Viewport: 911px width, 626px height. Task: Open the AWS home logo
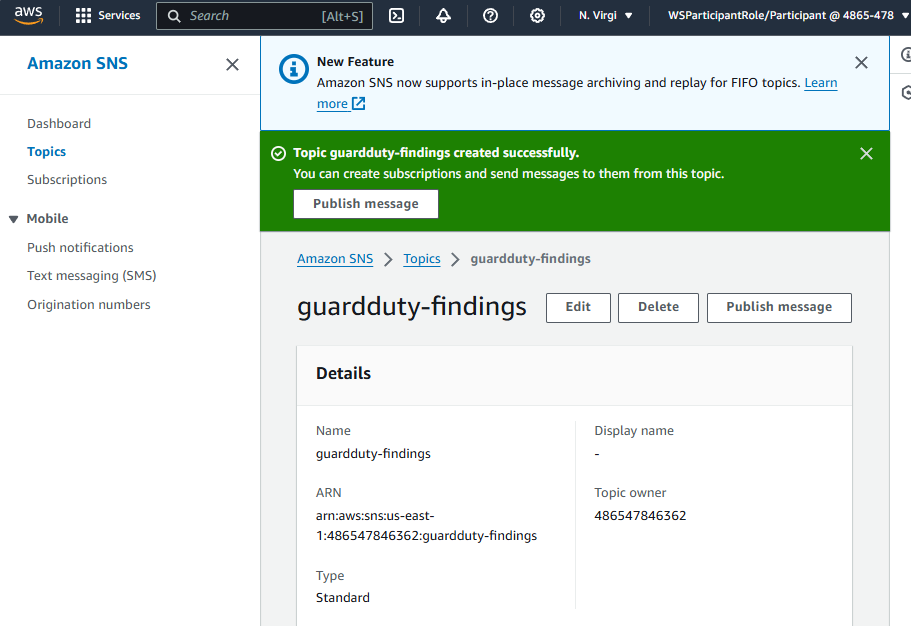28,15
